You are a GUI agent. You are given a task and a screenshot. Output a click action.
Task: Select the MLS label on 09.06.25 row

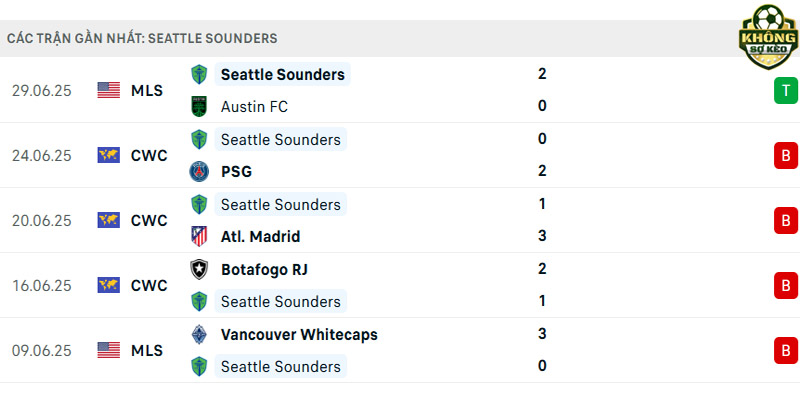[x=147, y=351]
